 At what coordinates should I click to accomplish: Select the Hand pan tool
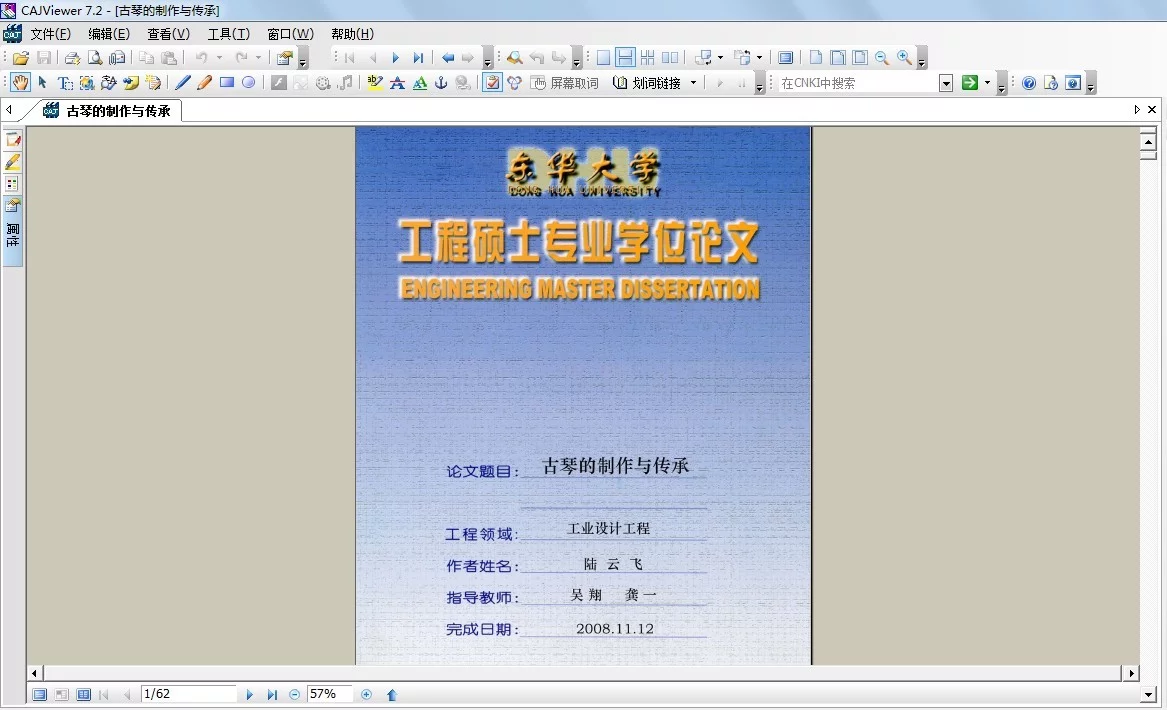(x=20, y=83)
